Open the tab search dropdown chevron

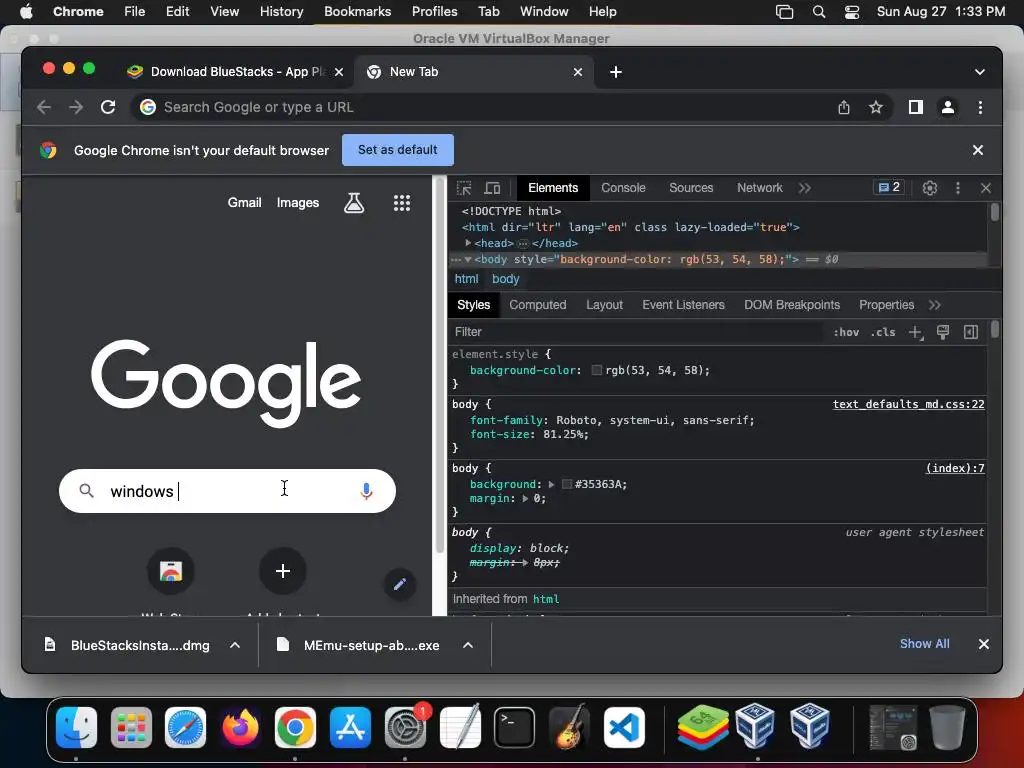coord(980,72)
